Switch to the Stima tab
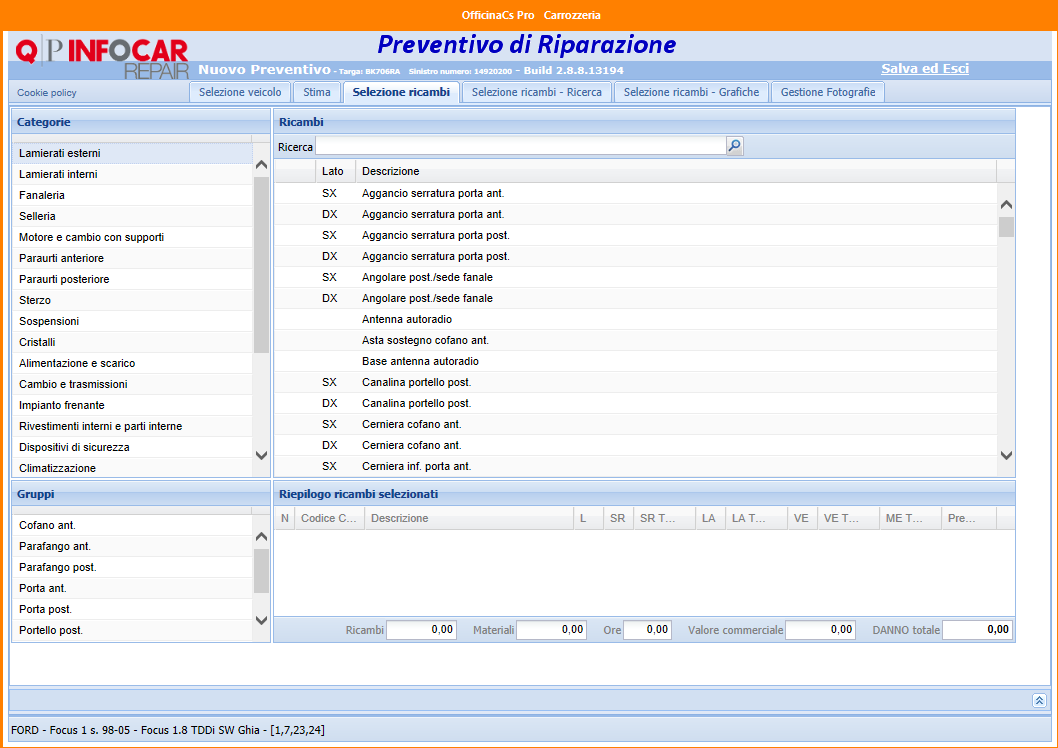The height and width of the screenshot is (748, 1058). (317, 92)
